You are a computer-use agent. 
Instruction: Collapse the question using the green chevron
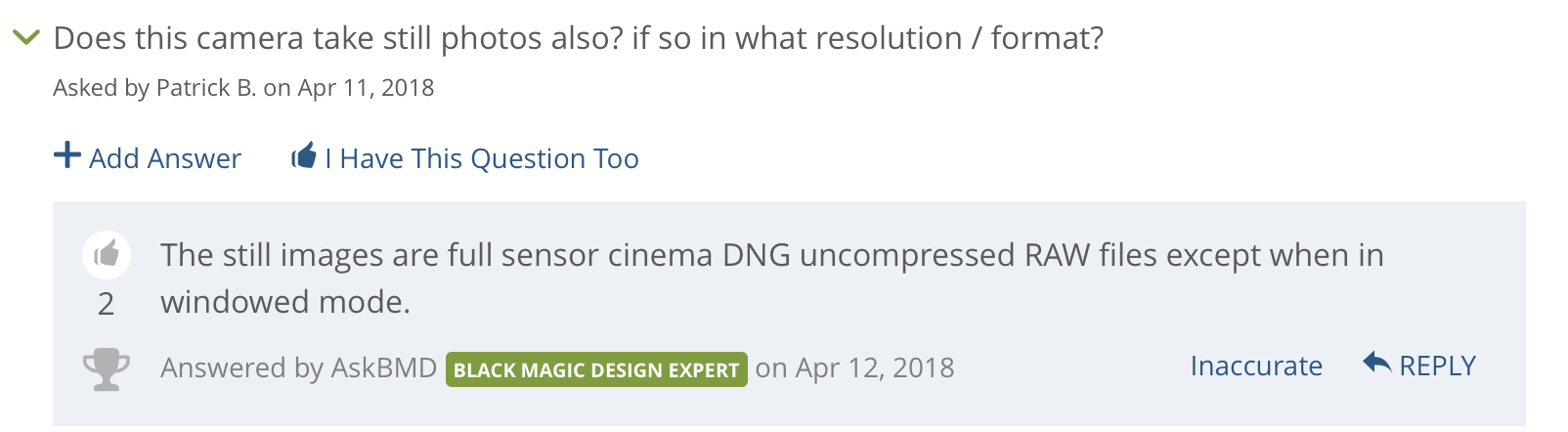coord(25,38)
